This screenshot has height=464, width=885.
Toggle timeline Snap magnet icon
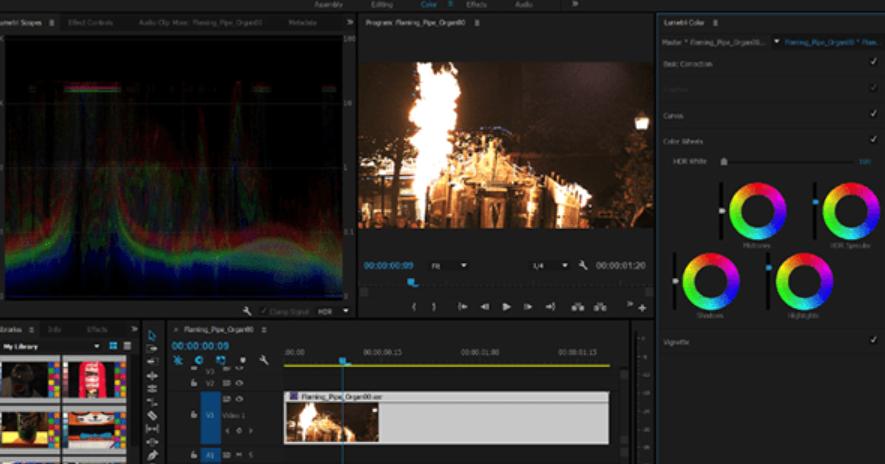[x=199, y=360]
